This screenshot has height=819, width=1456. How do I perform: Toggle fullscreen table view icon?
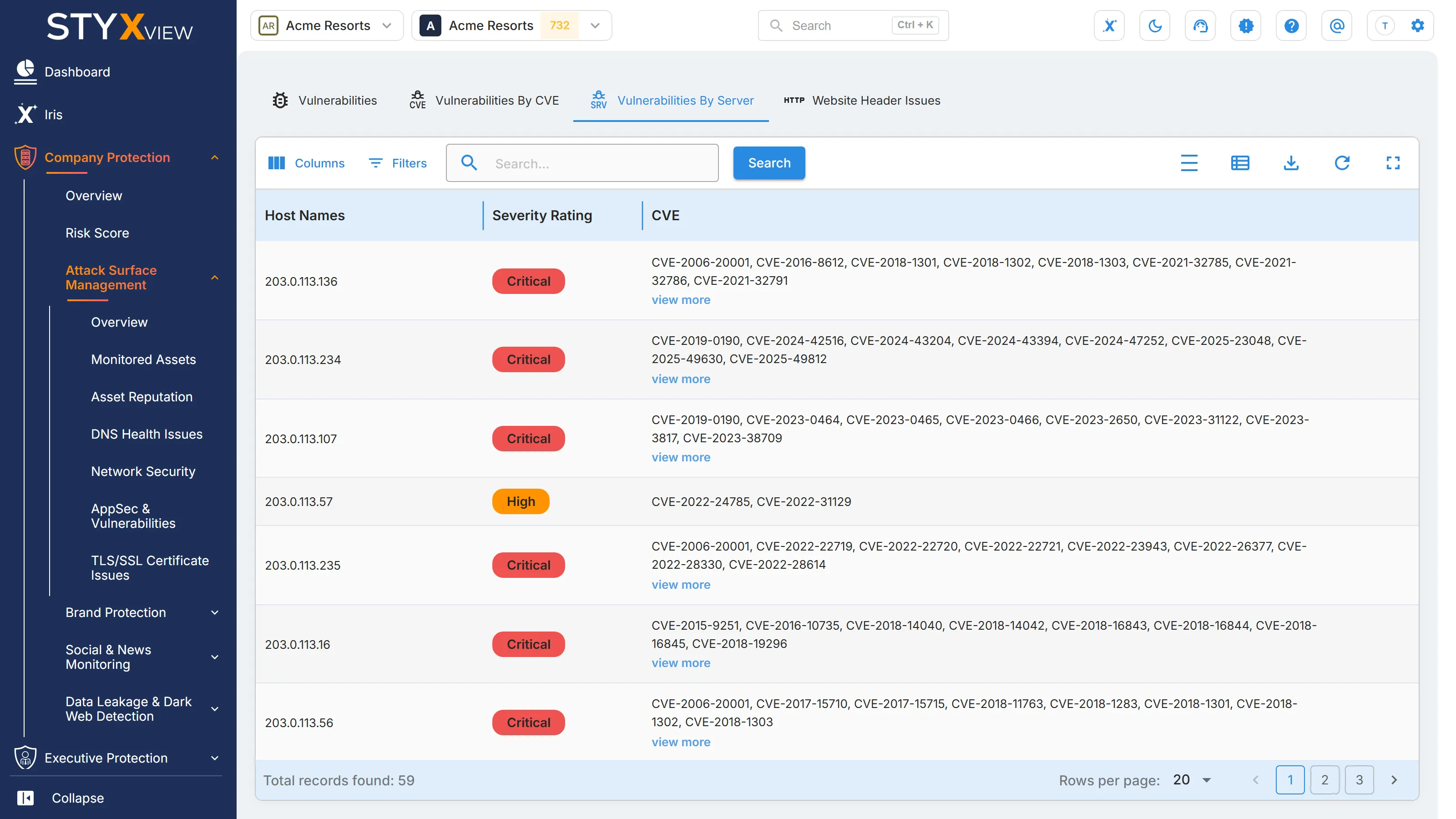1393,163
